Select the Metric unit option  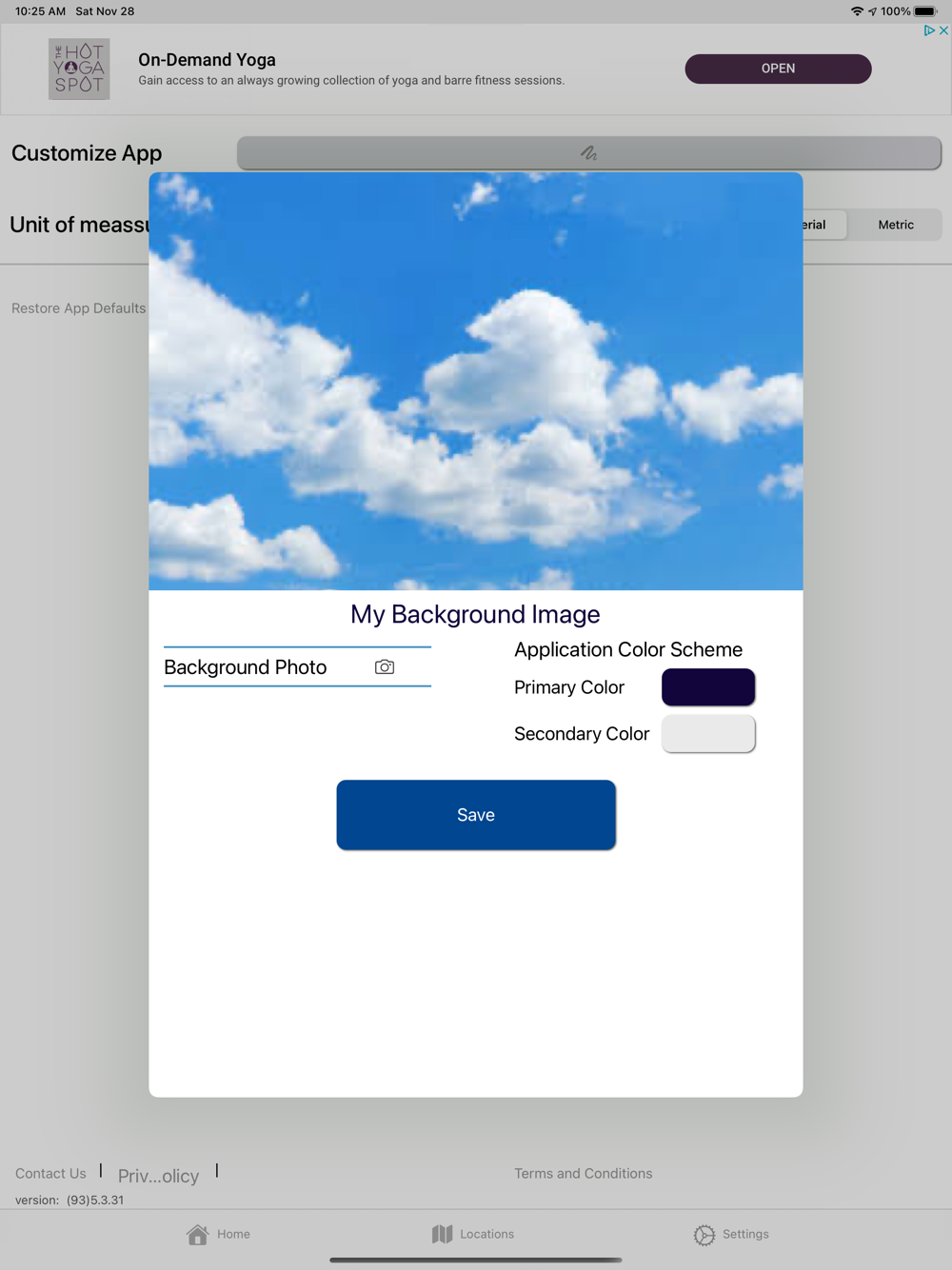coord(896,225)
